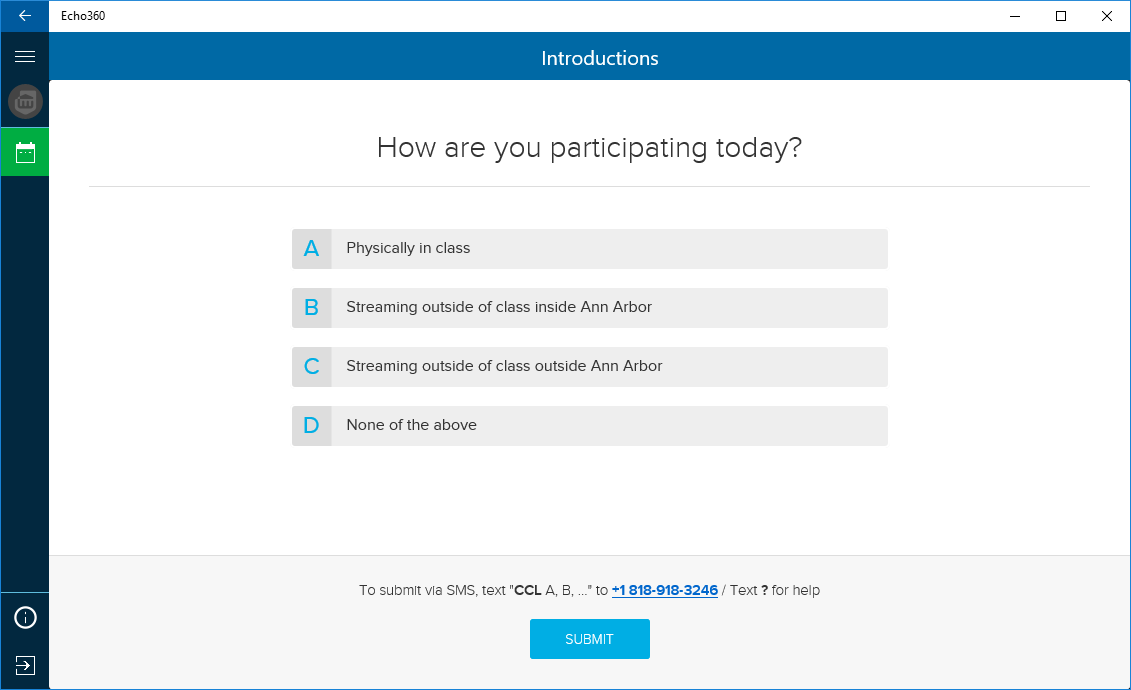1131x690 pixels.
Task: Click the letter A answer badge
Action: pyautogui.click(x=311, y=249)
